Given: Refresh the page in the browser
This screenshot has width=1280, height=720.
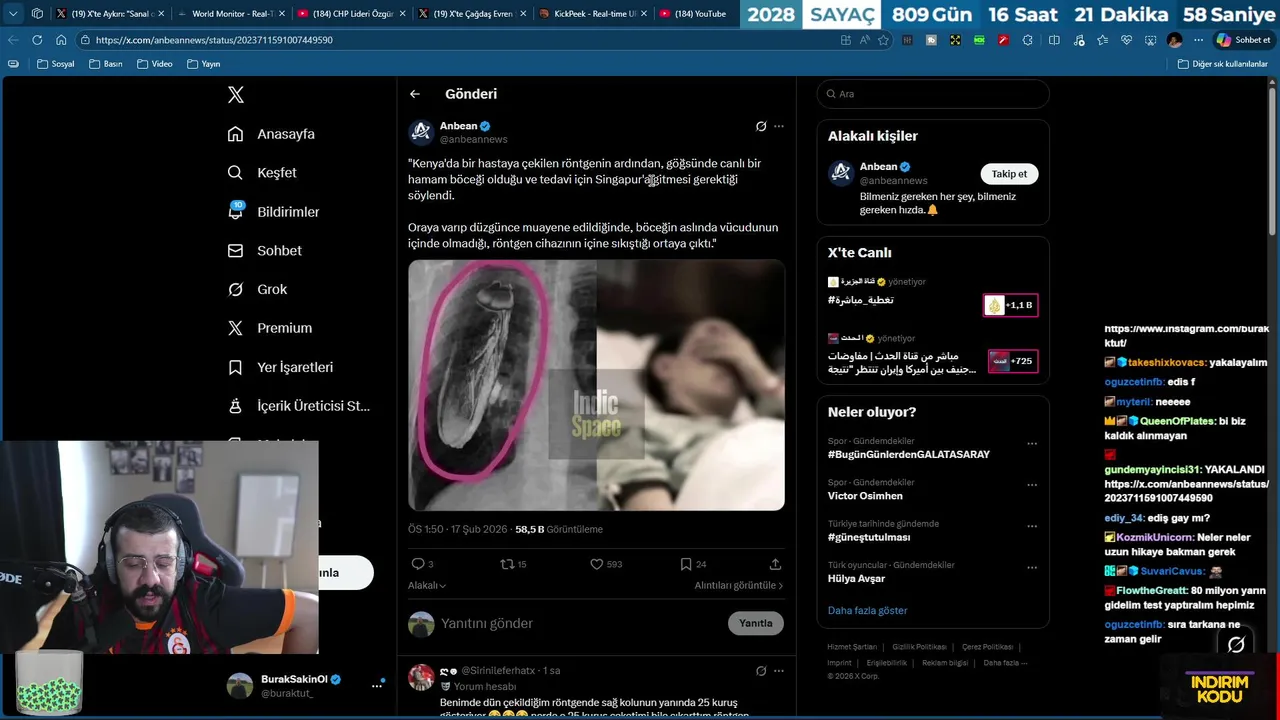Looking at the screenshot, I should click(37, 40).
